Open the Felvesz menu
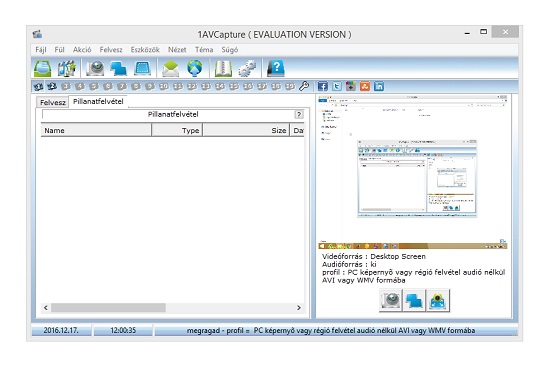The width and height of the screenshot is (550, 367). tap(111, 50)
